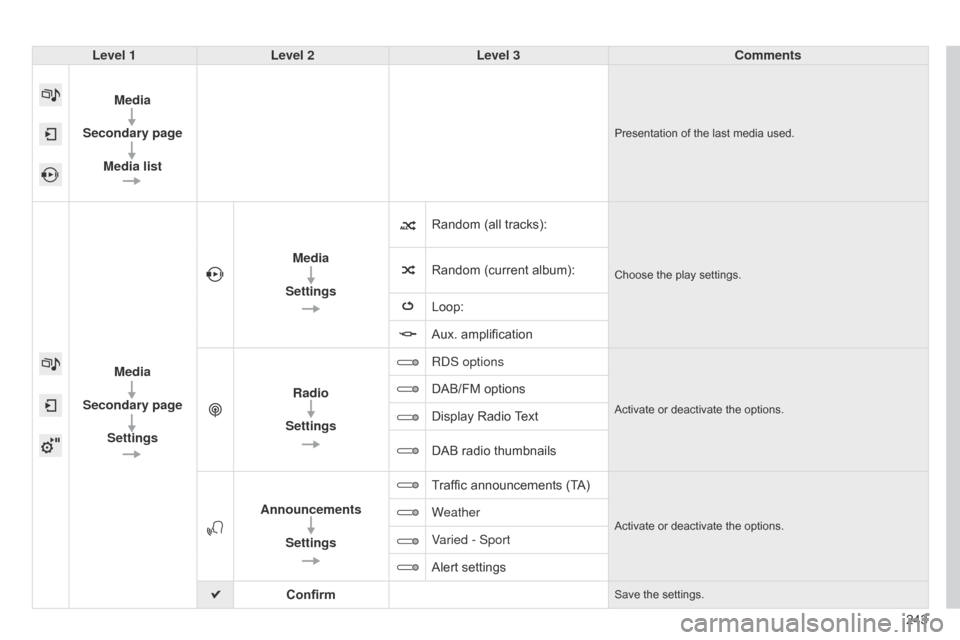Image resolution: width=960 pixels, height=640 pixels.
Task: Click the gear settings icon in the left column
Action: coord(51,445)
